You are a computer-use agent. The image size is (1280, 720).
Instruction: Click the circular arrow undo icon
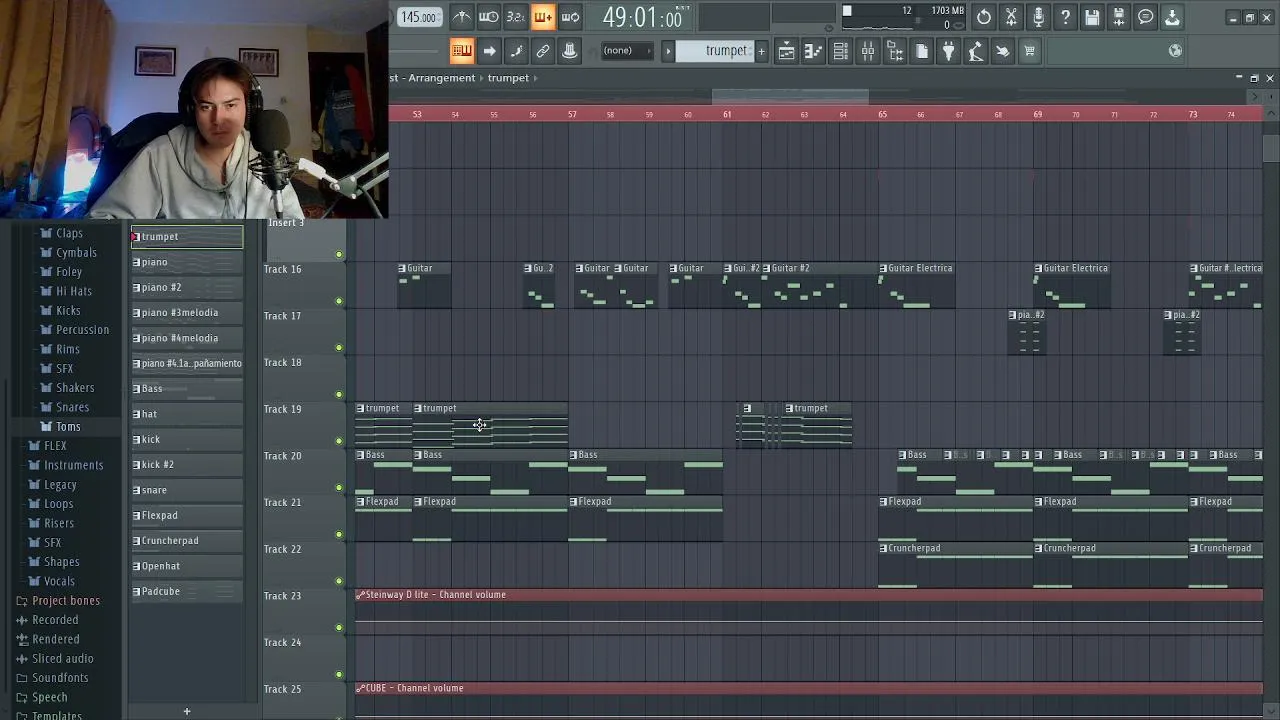click(x=984, y=17)
